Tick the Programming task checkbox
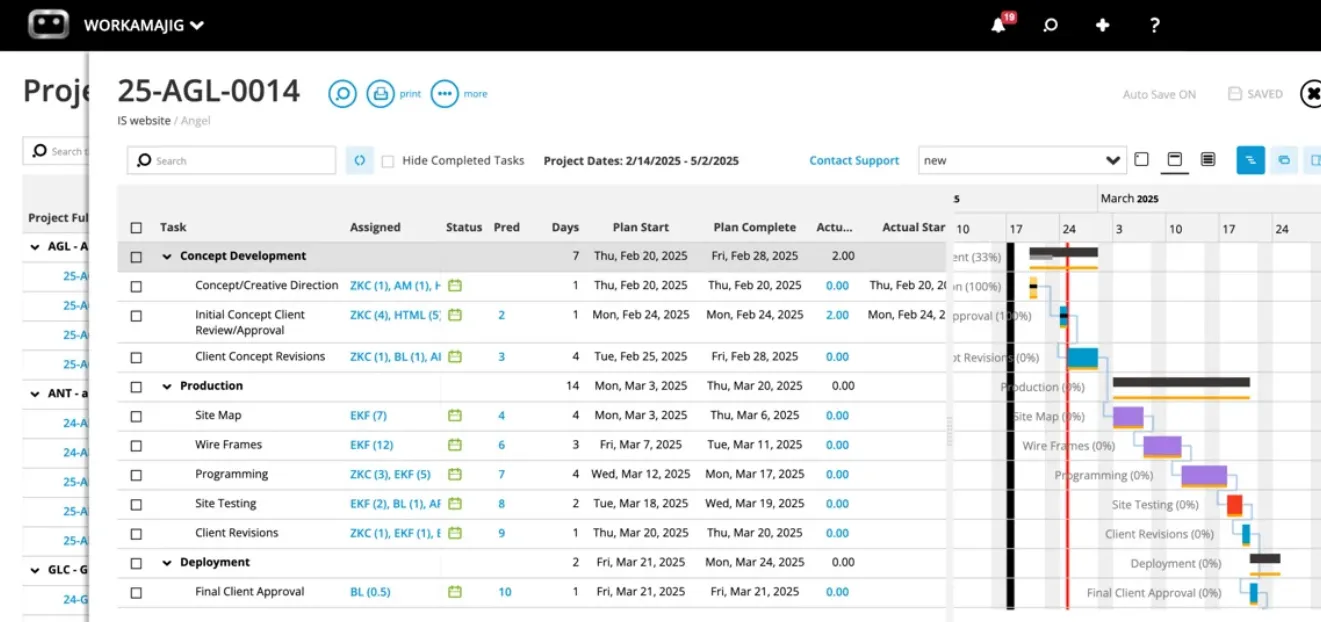 pyautogui.click(x=136, y=475)
